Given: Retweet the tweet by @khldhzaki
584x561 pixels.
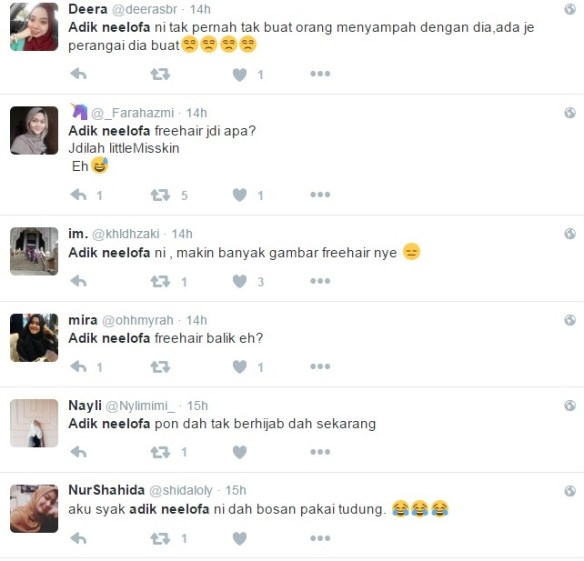Looking at the screenshot, I should pos(160,281).
